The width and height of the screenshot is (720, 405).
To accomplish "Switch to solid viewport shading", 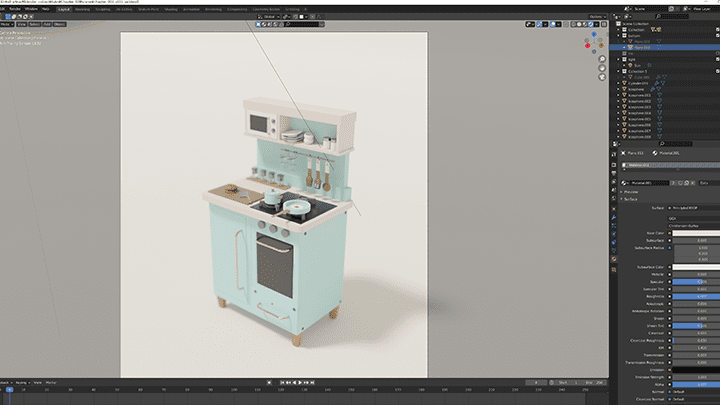I will pyautogui.click(x=579, y=24).
